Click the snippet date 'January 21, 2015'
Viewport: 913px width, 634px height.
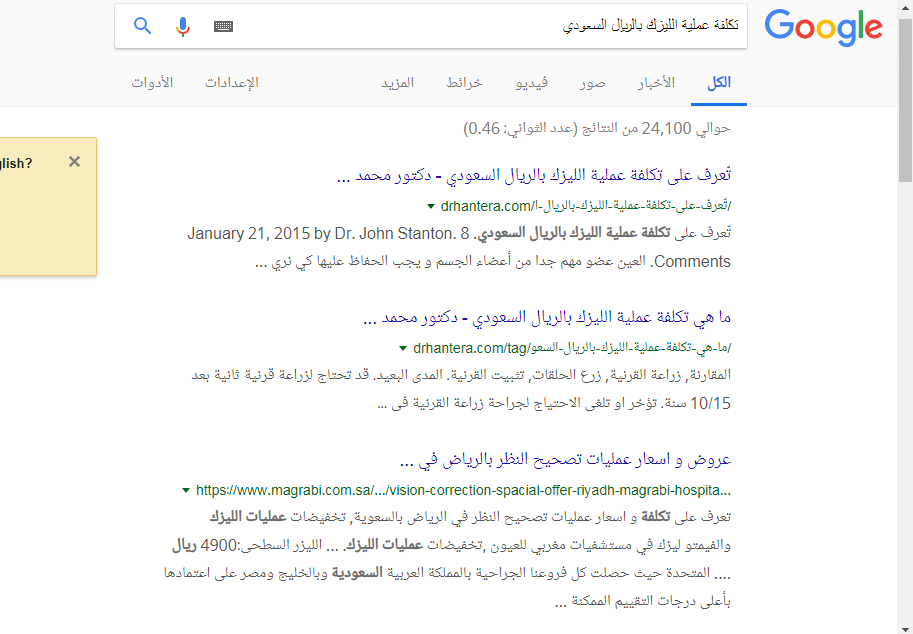[249, 234]
